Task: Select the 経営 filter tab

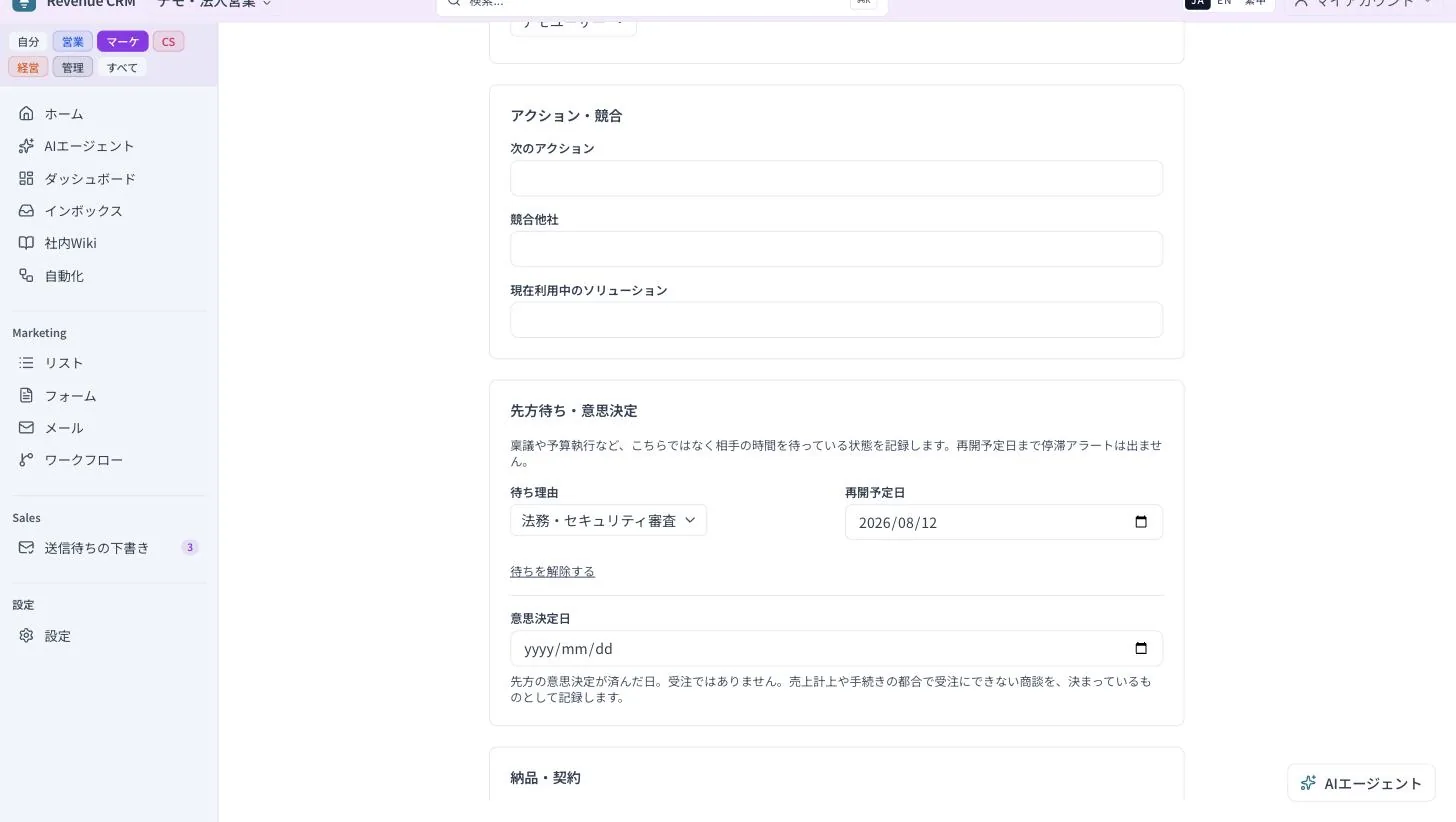Action: click(x=28, y=67)
